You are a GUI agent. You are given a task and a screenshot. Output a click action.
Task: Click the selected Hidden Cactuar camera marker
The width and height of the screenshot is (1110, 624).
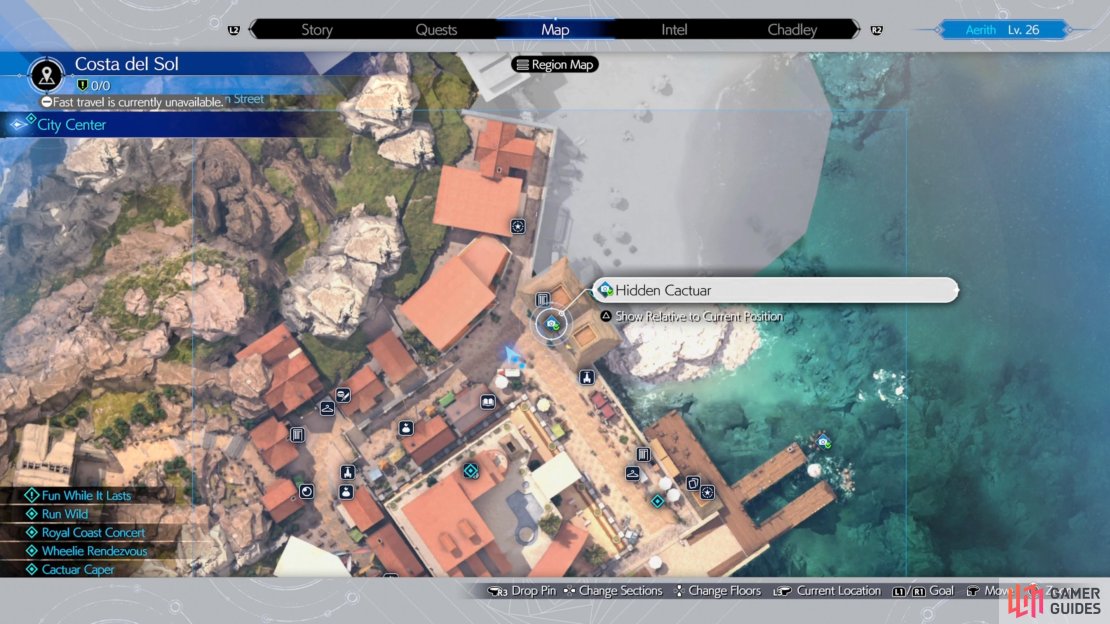point(551,324)
